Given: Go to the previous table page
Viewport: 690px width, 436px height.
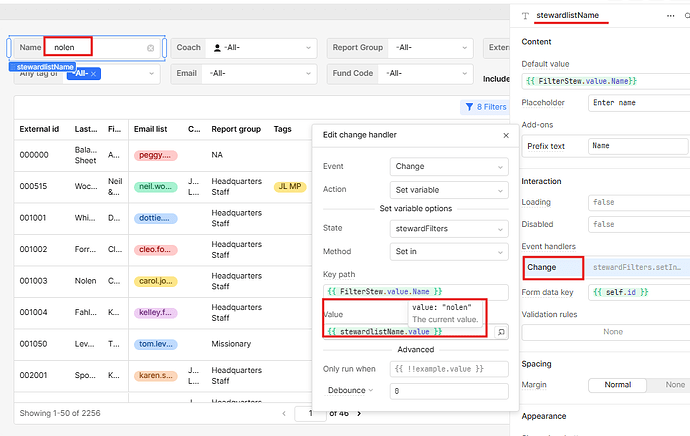Looking at the screenshot, I should pos(285,413).
